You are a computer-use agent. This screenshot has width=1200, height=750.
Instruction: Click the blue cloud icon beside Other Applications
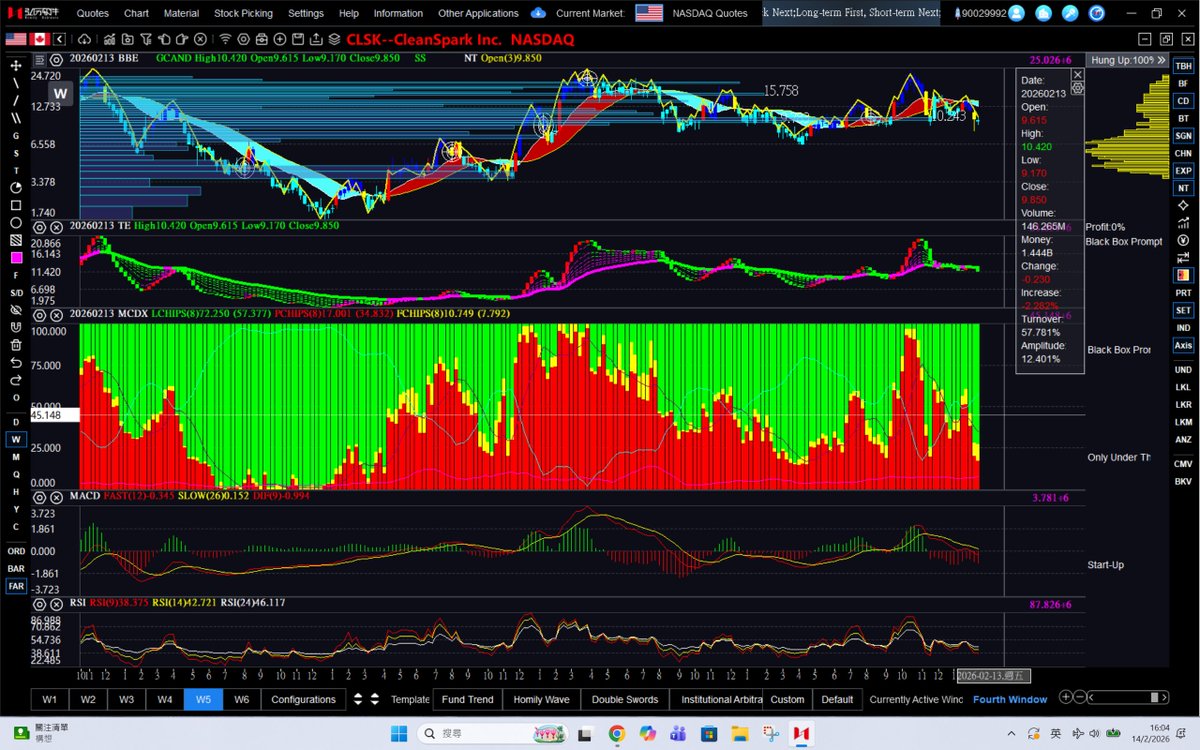coord(538,13)
